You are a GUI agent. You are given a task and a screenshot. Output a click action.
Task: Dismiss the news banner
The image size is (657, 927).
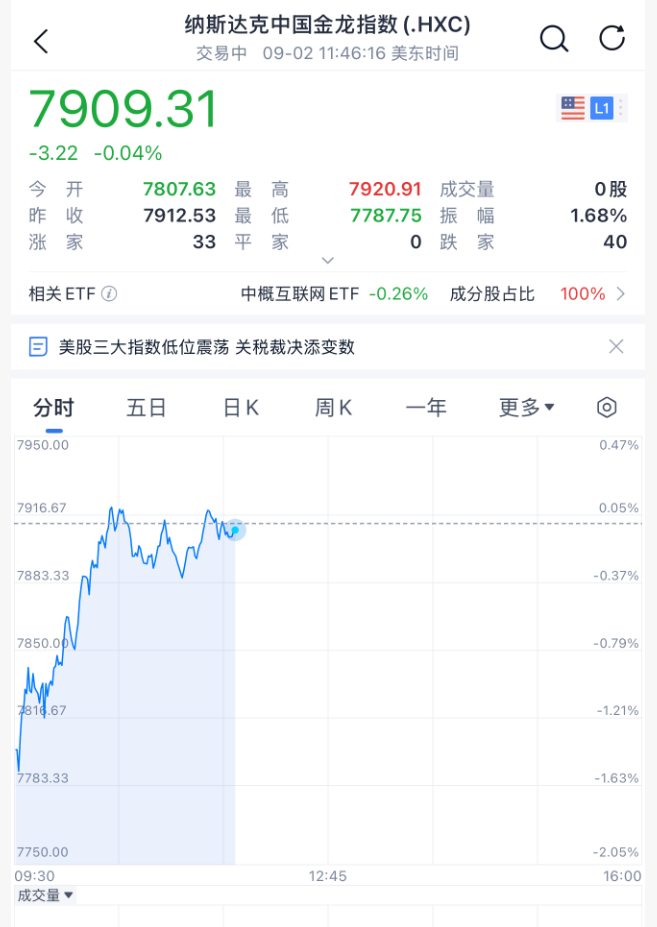pos(616,346)
